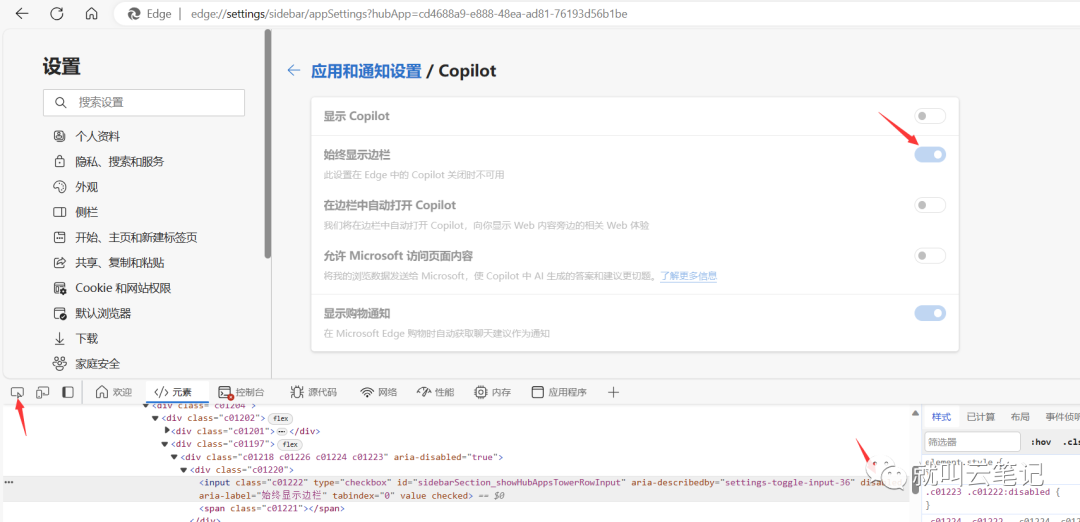Expand collapsed ellipsis in c01201 div
Image resolution: width=1080 pixels, height=522 pixels.
click(x=282, y=431)
